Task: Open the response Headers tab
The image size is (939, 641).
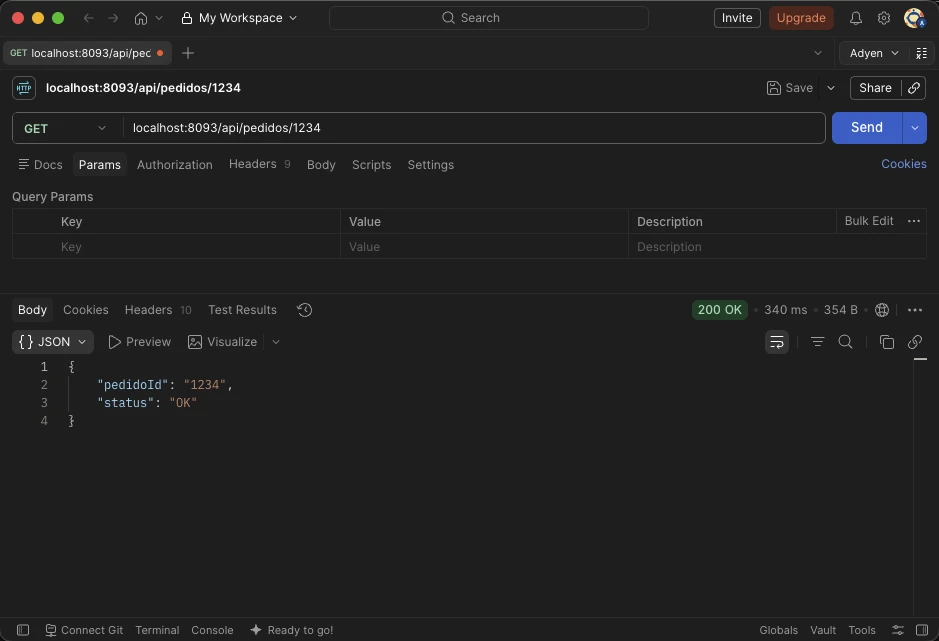Action: pos(158,310)
